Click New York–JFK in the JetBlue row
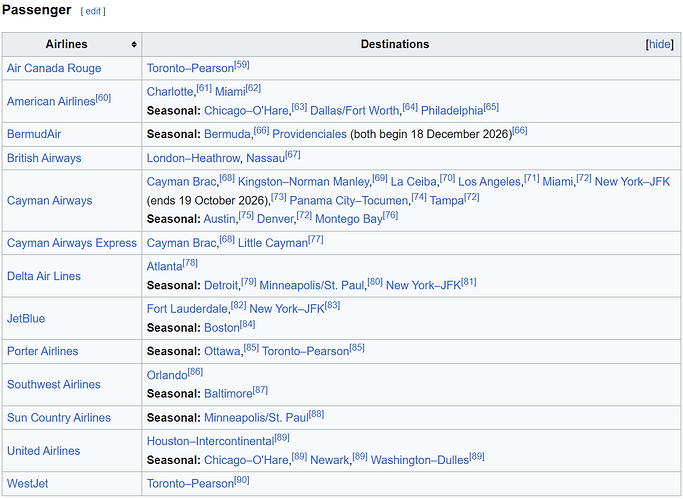683x499 pixels. (x=287, y=309)
